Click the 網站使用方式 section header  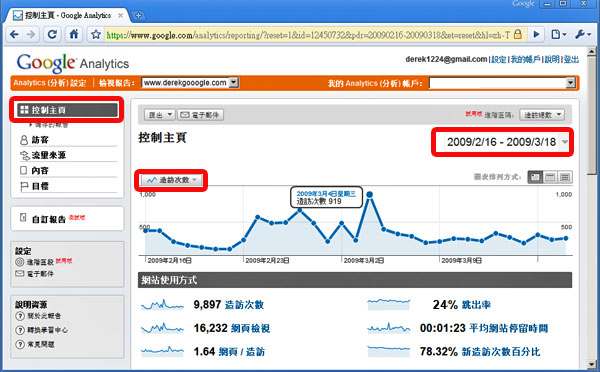(x=355, y=280)
